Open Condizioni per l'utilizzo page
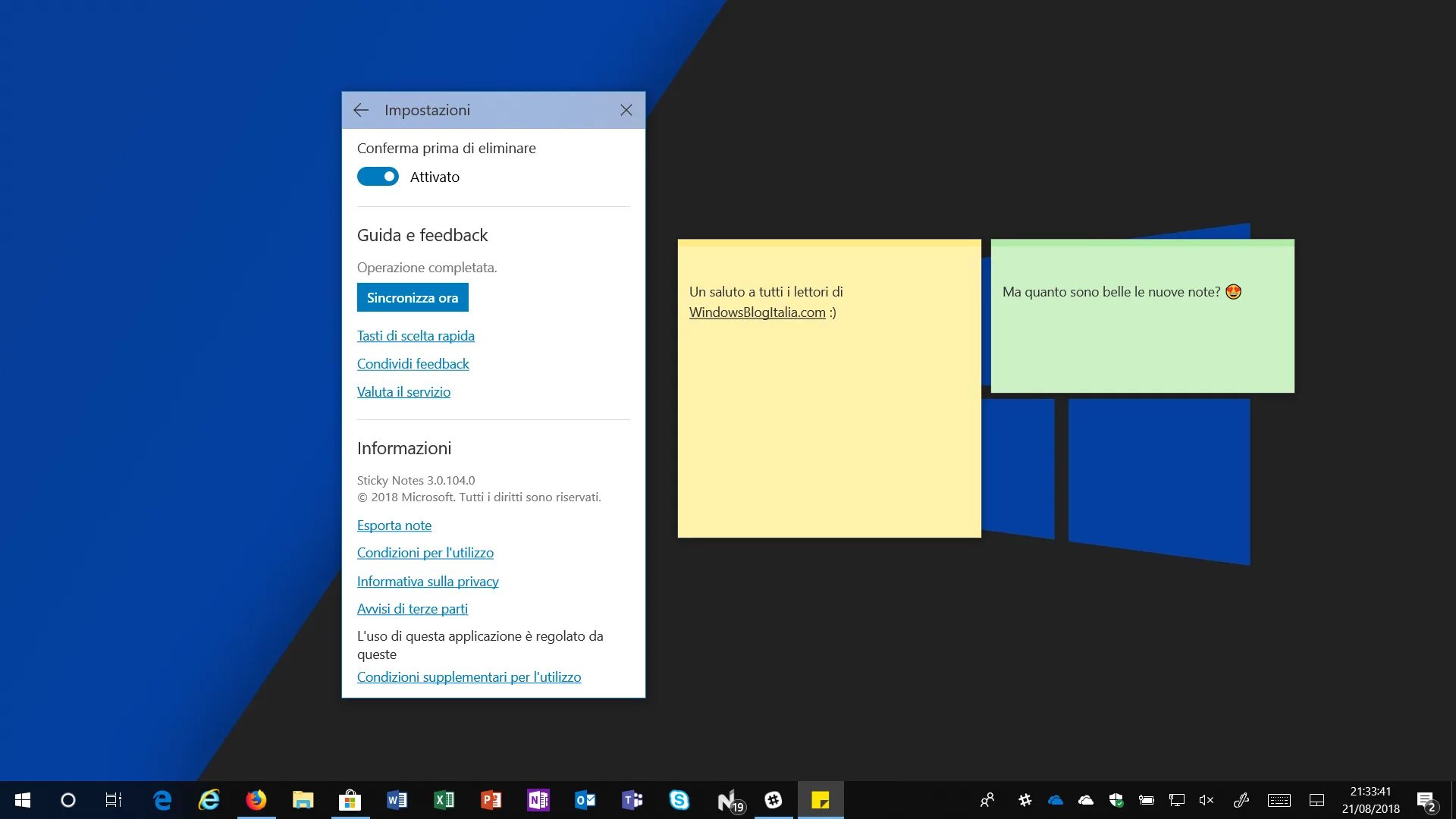This screenshot has height=819, width=1456. (425, 552)
